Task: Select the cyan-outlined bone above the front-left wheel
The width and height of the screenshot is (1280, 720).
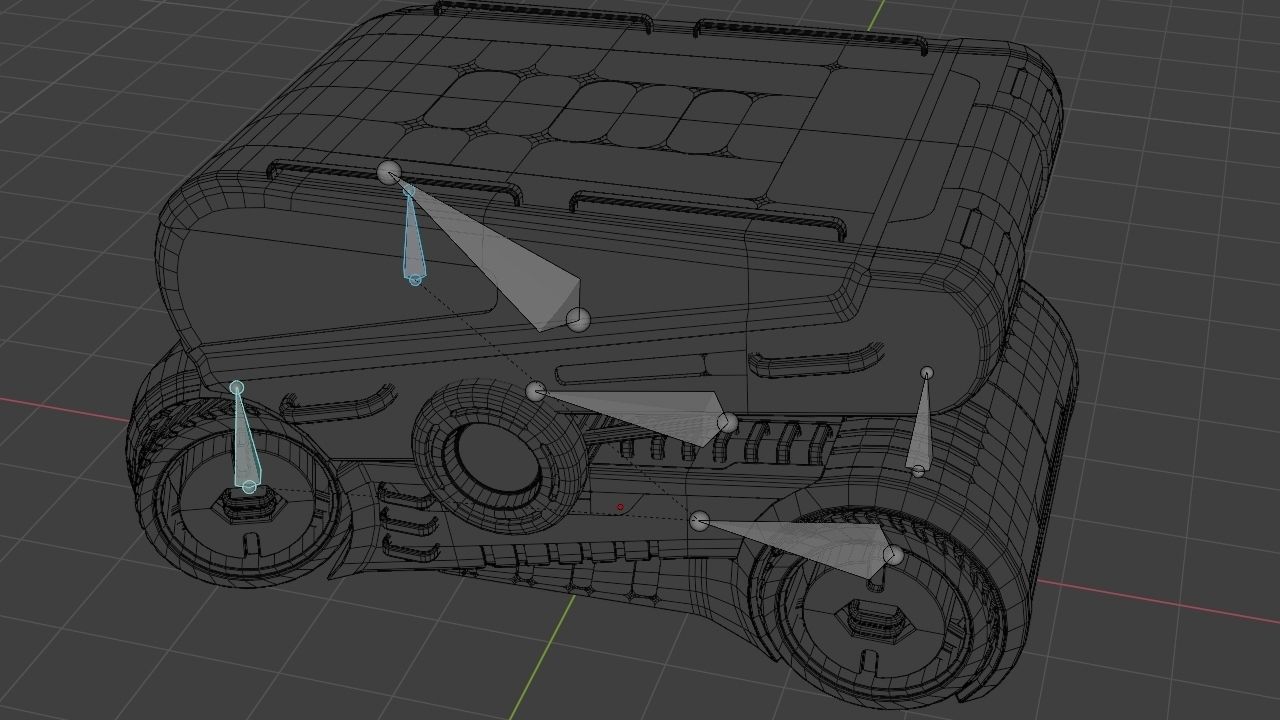Action: [x=245, y=440]
